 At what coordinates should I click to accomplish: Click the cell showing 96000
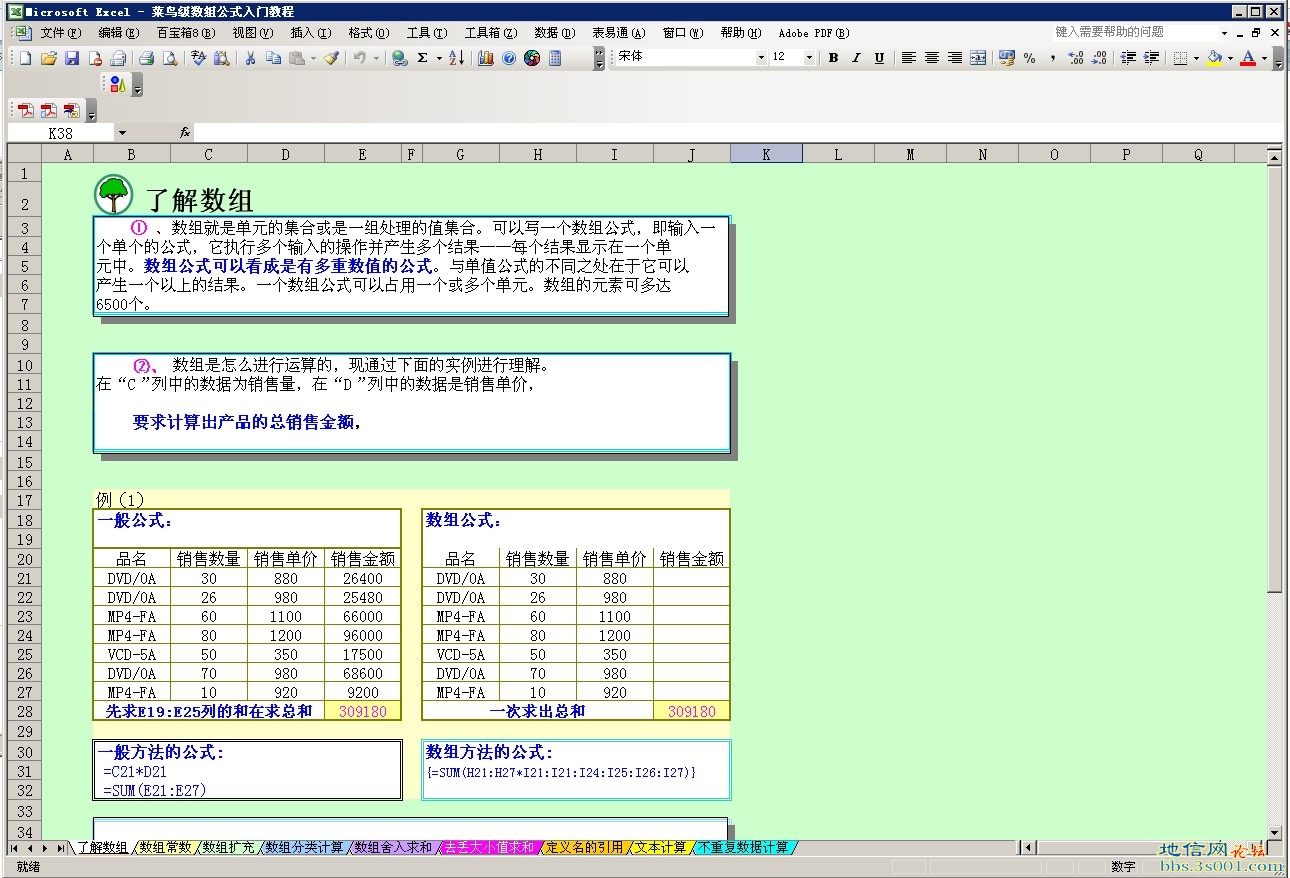[x=362, y=635]
